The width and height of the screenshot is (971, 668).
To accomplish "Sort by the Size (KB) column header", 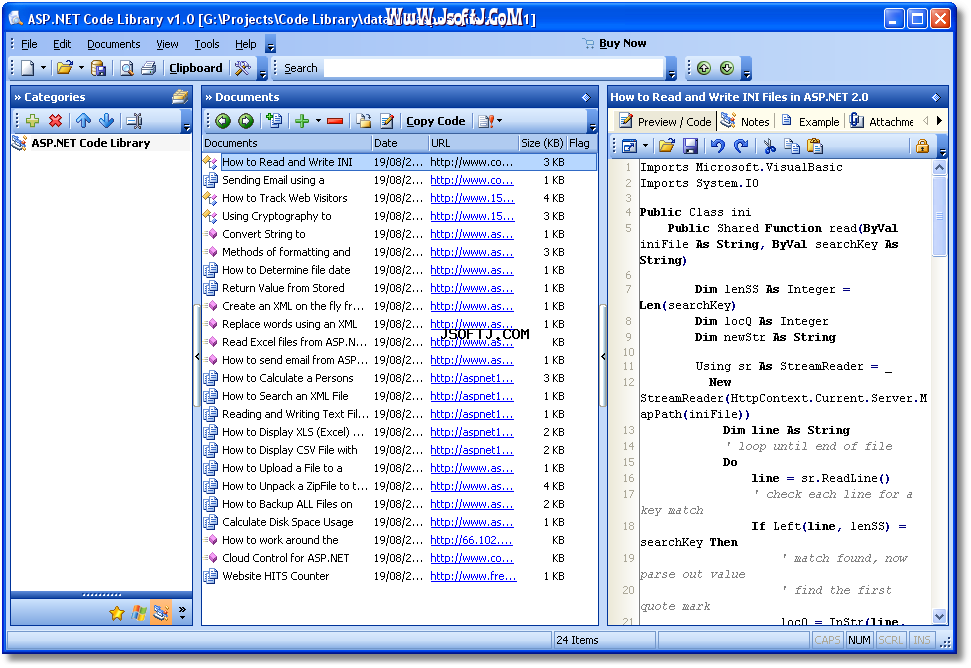I will [x=542, y=143].
